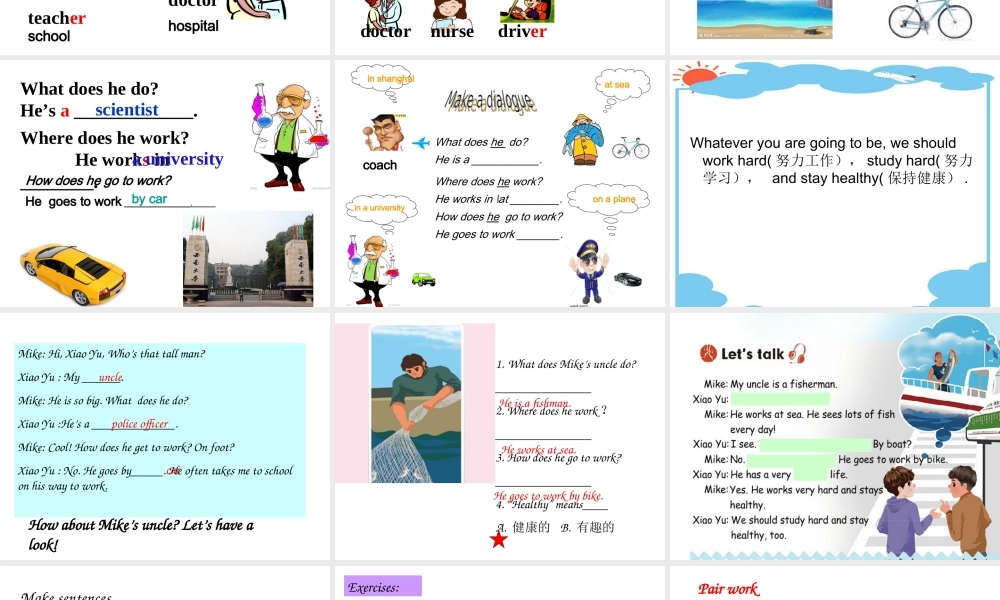The image size is (1000, 600).
Task: Open the Mike and Xiao Yu dialogue slide
Action: coord(165,437)
